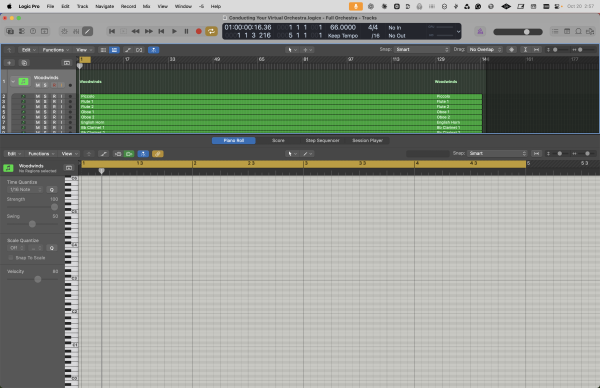Toggle the Inspector button in control bar

point(22,31)
